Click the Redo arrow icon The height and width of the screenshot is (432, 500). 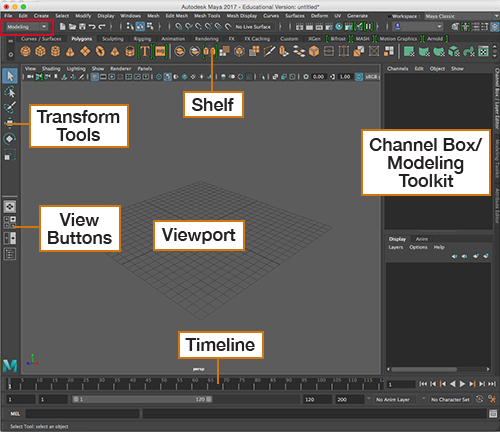[x=102, y=27]
